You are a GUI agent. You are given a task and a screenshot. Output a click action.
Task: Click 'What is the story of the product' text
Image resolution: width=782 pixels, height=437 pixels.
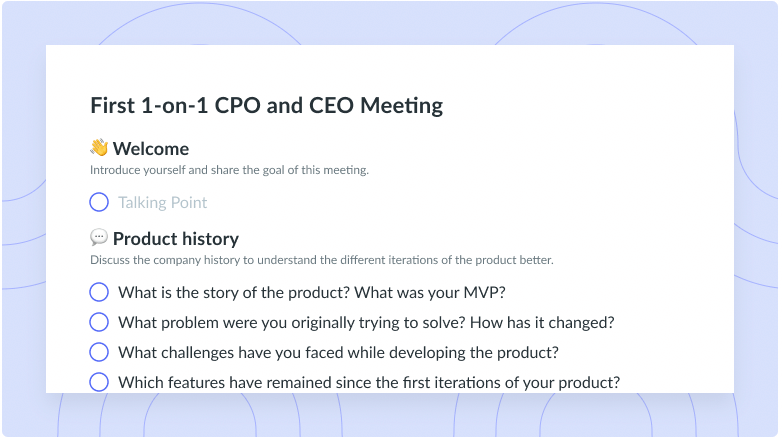tap(234, 292)
